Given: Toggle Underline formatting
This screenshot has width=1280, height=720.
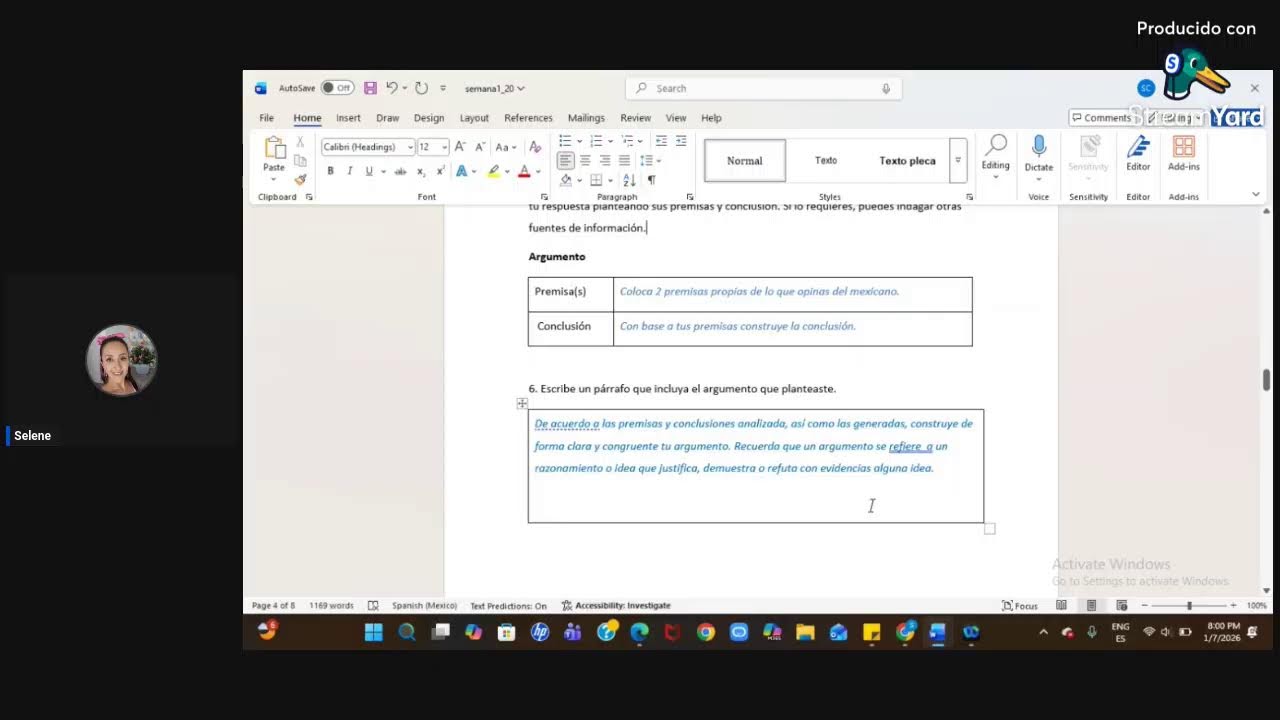Looking at the screenshot, I should (369, 172).
